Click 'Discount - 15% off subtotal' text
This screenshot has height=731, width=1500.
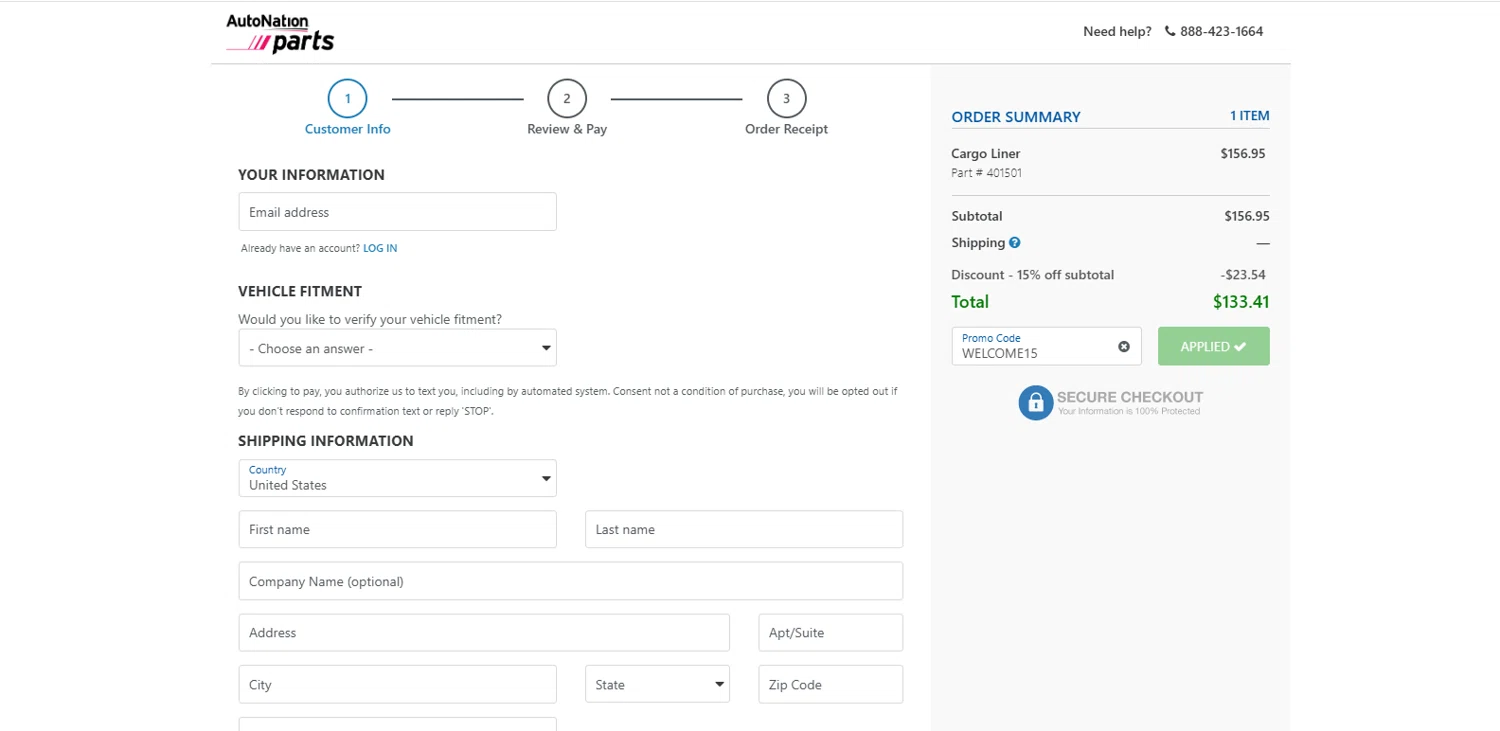[1032, 275]
